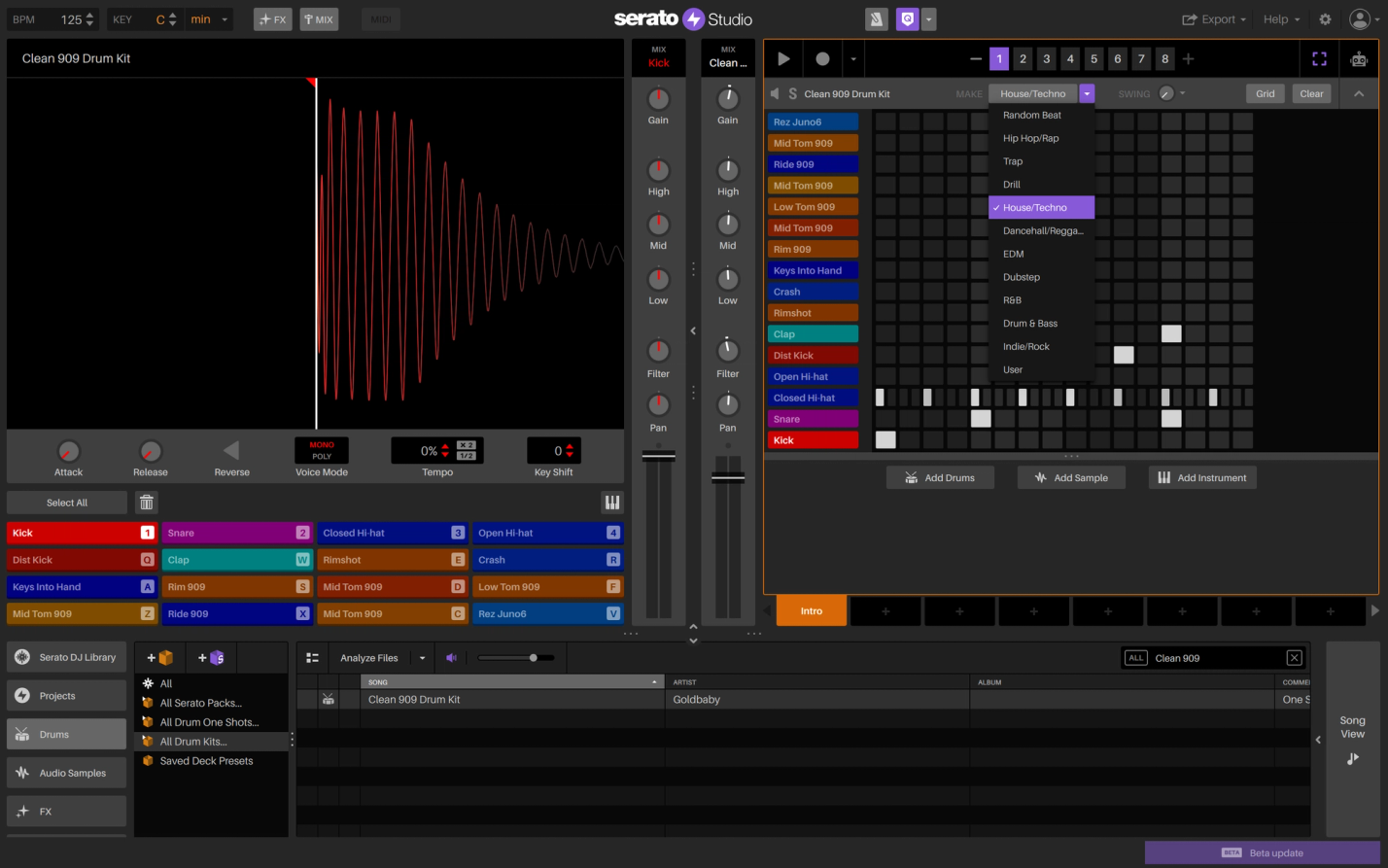Open full screen mode for the sequencer
This screenshot has width=1388, height=868.
click(x=1319, y=58)
